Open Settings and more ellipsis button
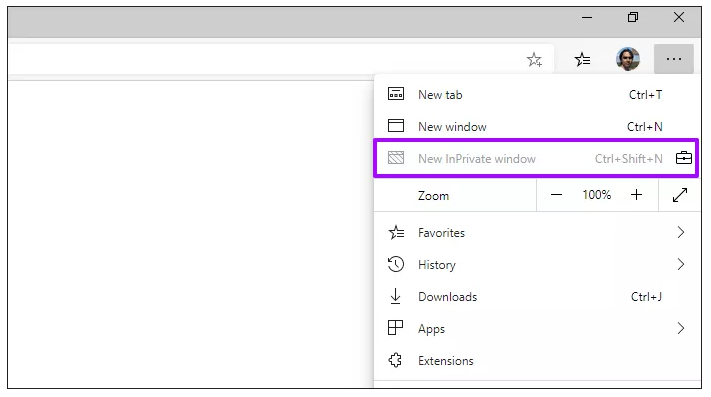 click(674, 59)
